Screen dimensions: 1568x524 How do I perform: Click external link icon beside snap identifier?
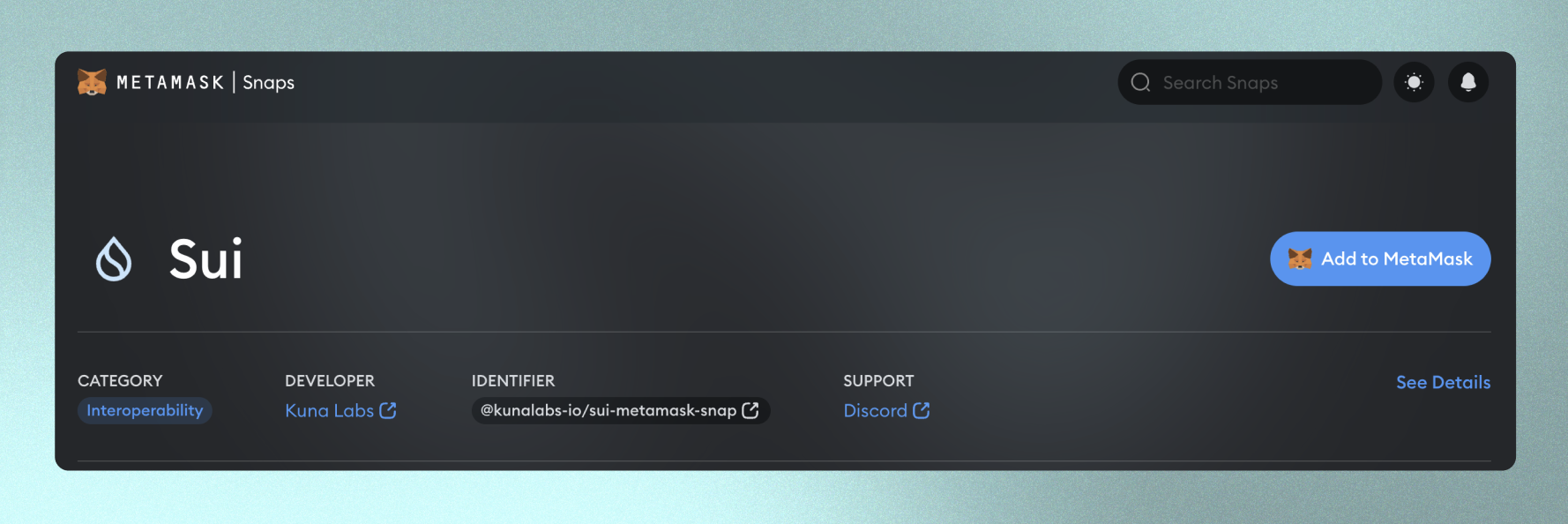click(x=750, y=410)
